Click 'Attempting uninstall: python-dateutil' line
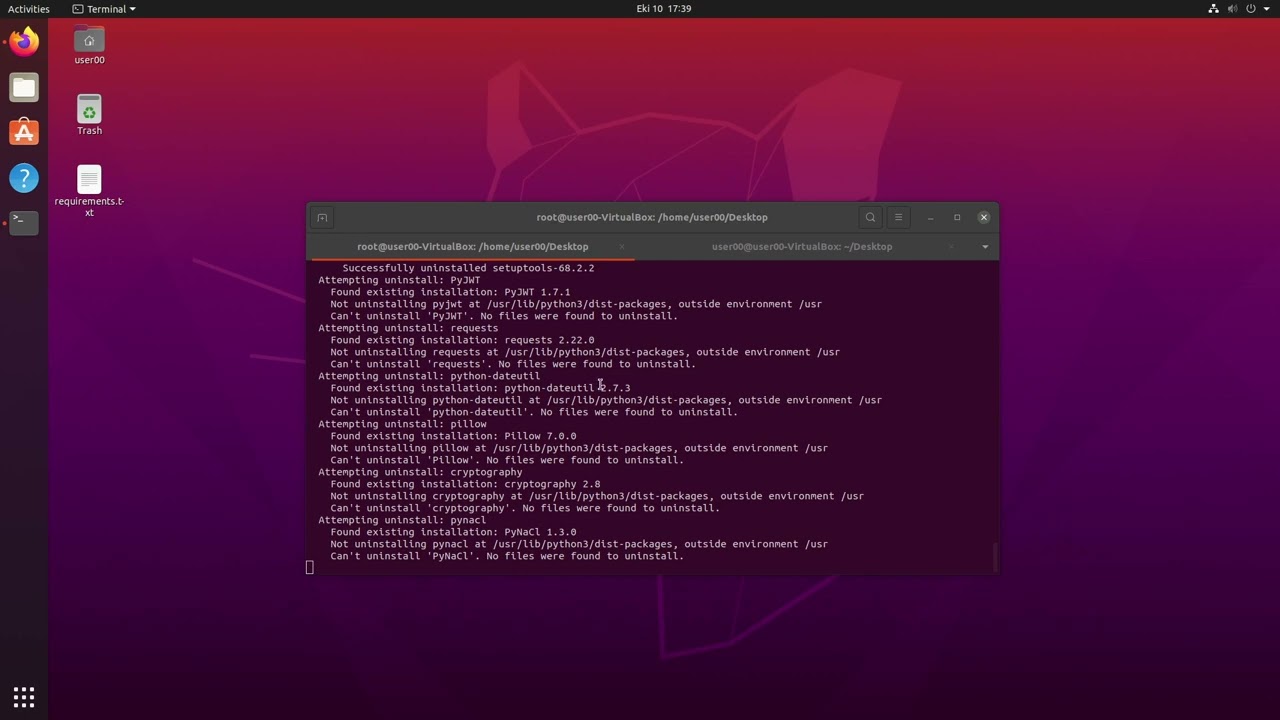The image size is (1280, 720). pyautogui.click(x=429, y=376)
